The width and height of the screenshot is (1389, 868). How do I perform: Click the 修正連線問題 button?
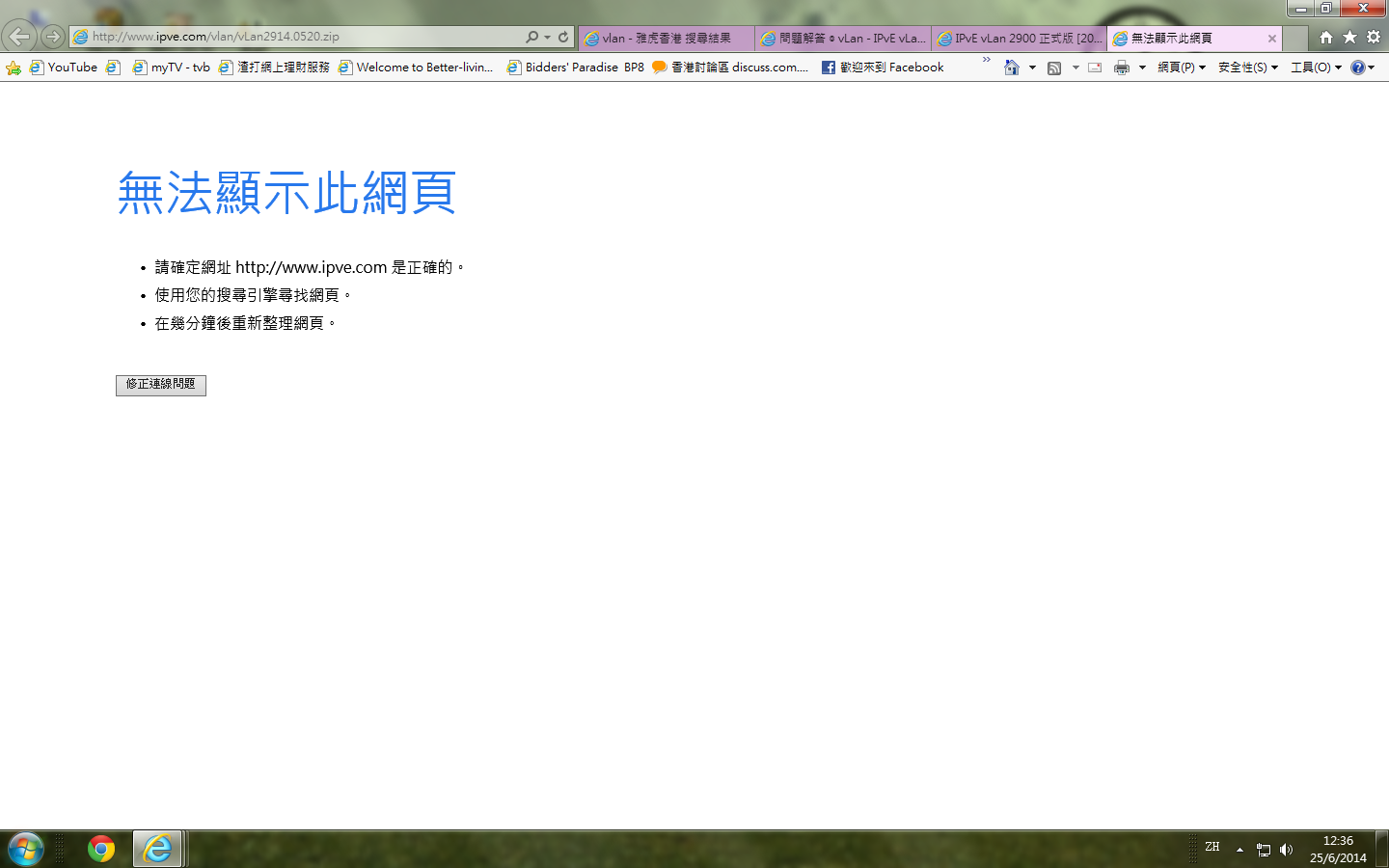[x=161, y=385]
